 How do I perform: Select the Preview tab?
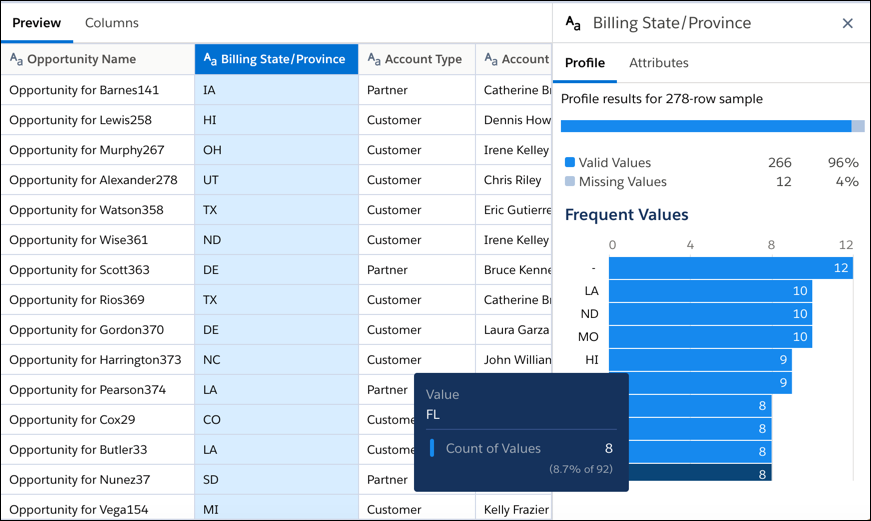pyautogui.click(x=36, y=23)
